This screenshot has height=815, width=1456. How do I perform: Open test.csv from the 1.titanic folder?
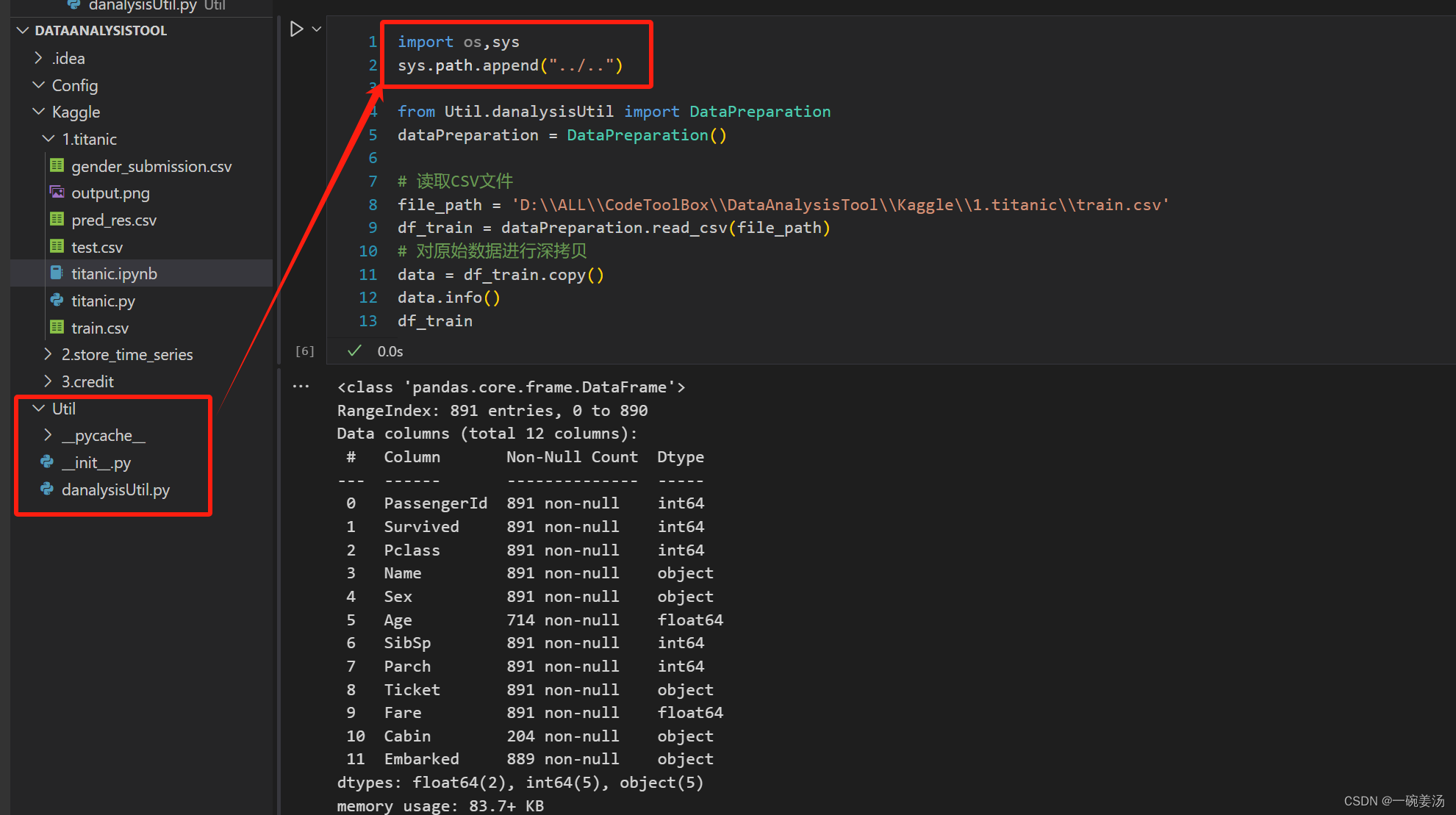click(x=97, y=247)
